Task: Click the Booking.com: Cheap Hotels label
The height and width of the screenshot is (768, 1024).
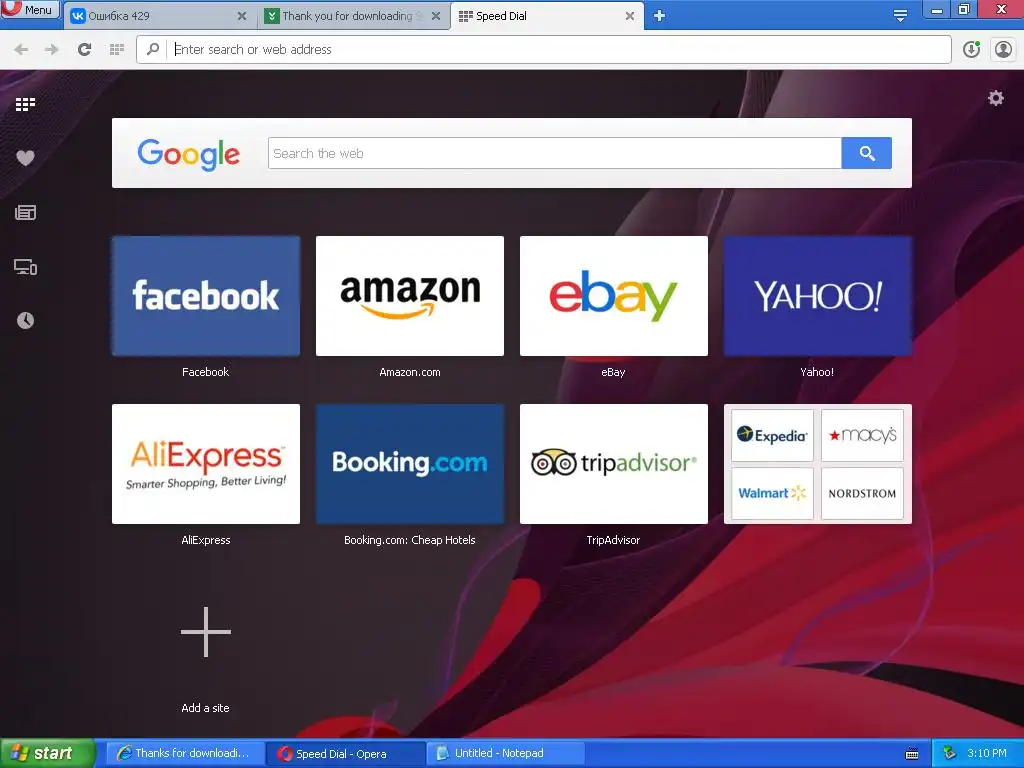Action: [x=409, y=540]
